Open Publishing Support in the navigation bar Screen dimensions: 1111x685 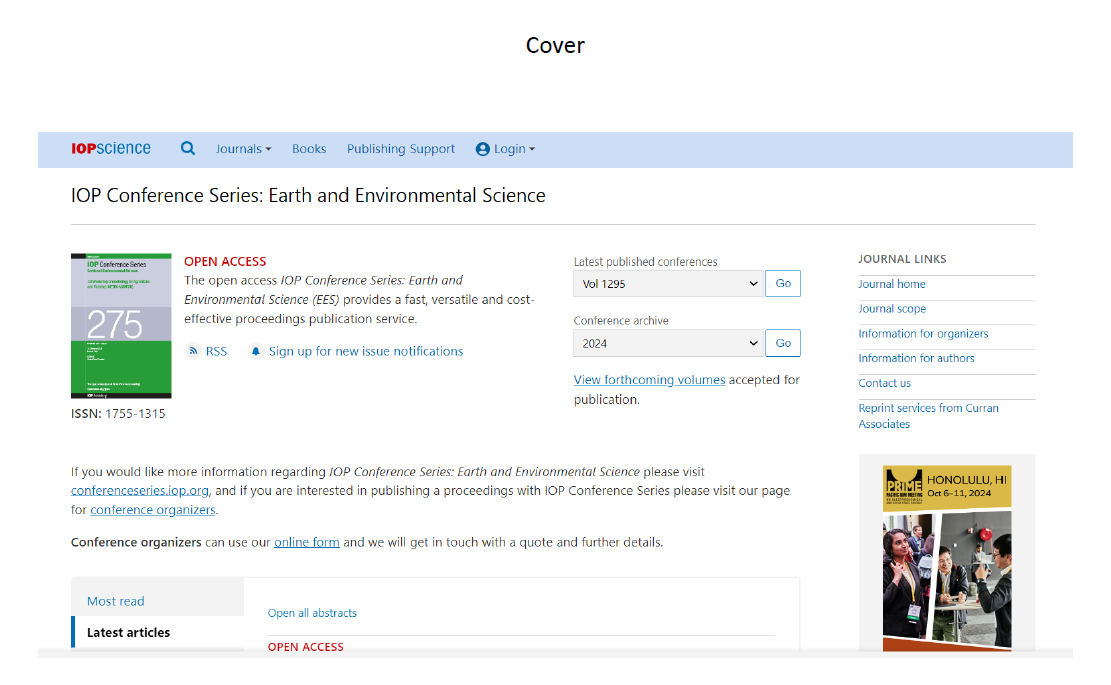coord(401,149)
